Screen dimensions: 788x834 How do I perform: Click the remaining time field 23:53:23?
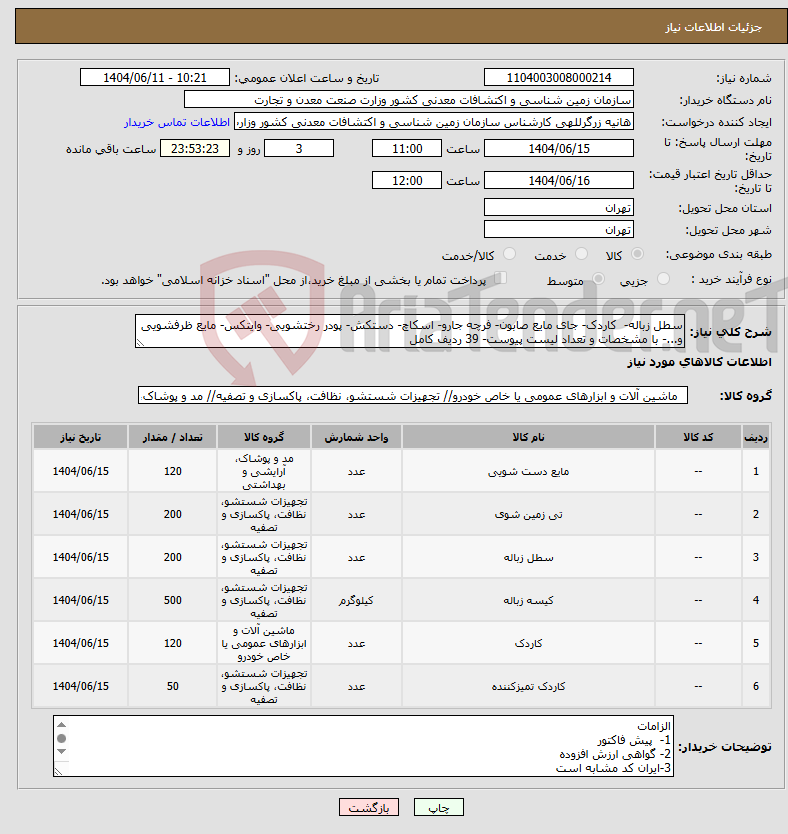pos(195,148)
